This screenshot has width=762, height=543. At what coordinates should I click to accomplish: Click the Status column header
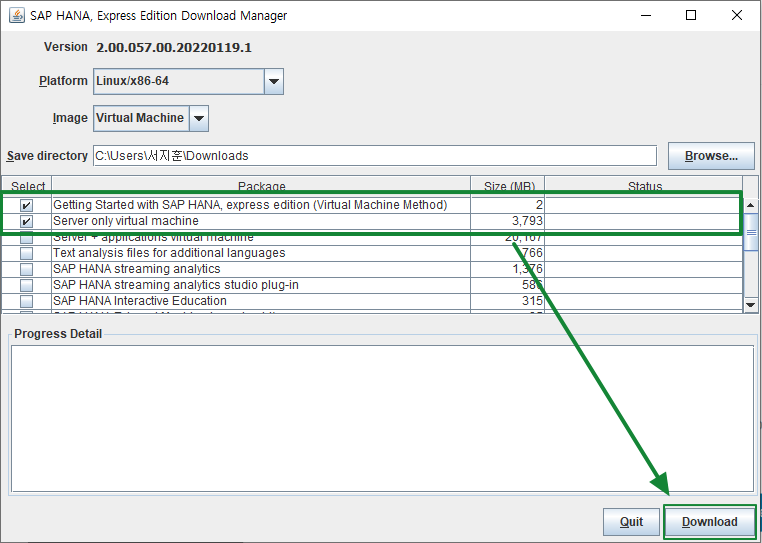coord(644,186)
